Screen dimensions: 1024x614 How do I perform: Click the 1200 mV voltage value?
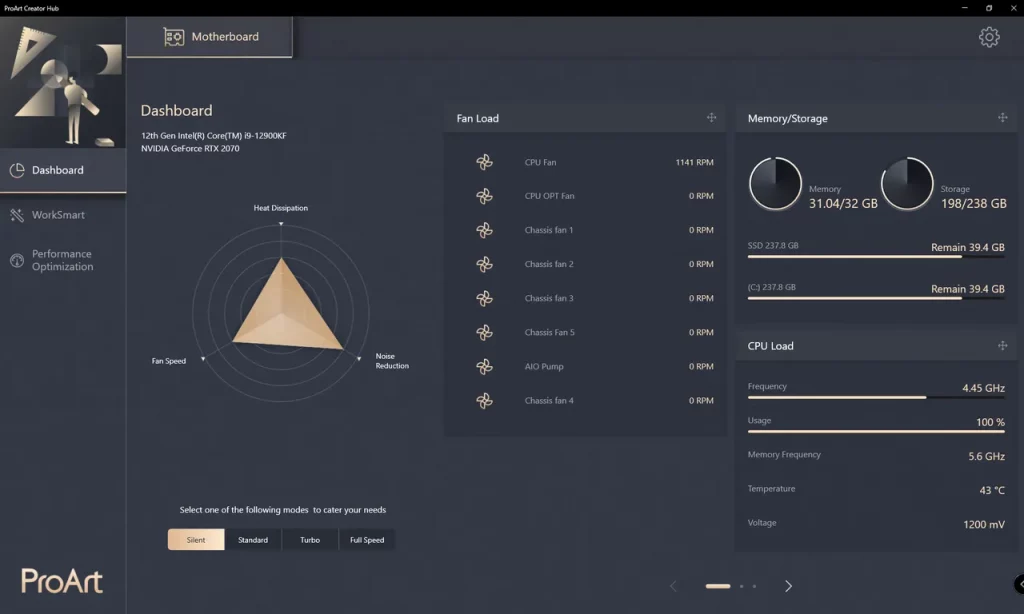click(984, 524)
